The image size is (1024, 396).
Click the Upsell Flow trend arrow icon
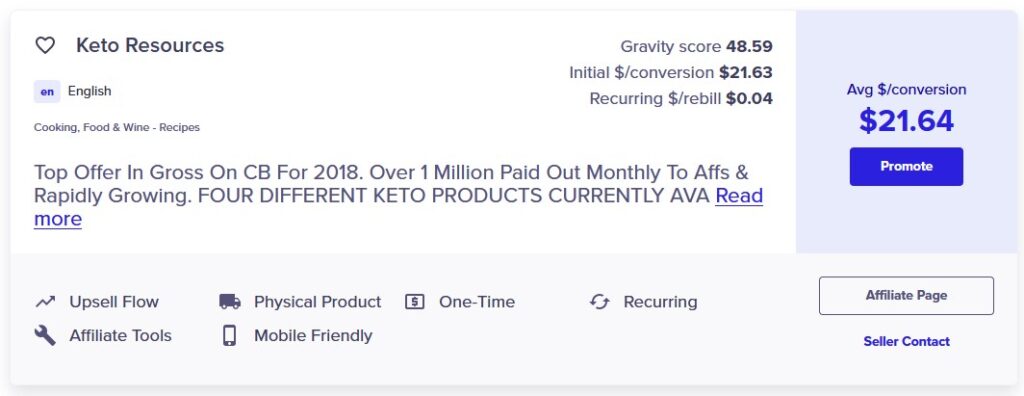point(44,302)
